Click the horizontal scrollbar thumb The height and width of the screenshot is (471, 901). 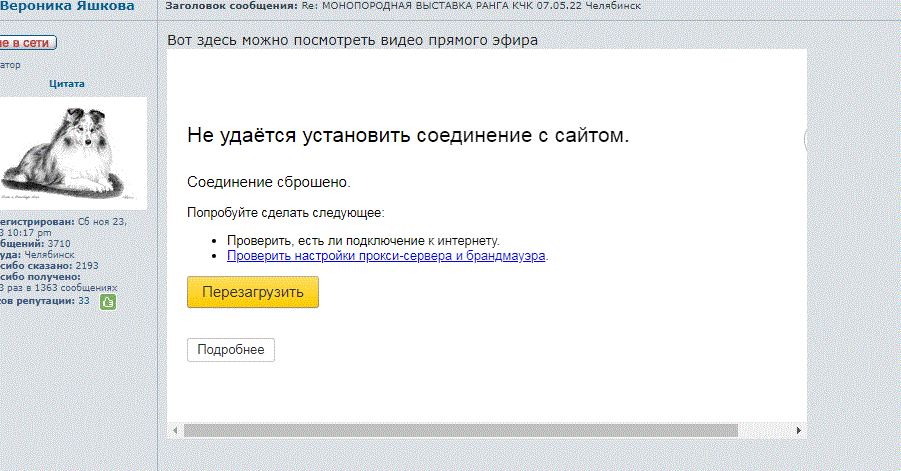coord(461,430)
